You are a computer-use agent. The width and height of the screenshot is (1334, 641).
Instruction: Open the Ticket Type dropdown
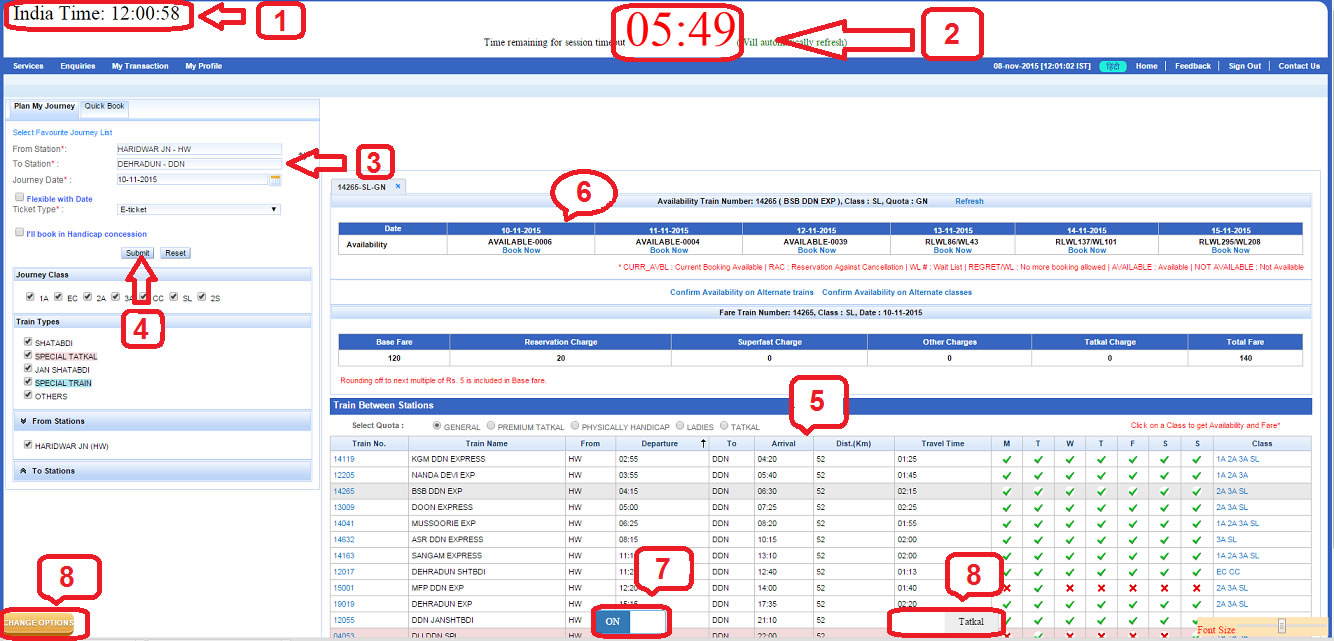[x=198, y=210]
